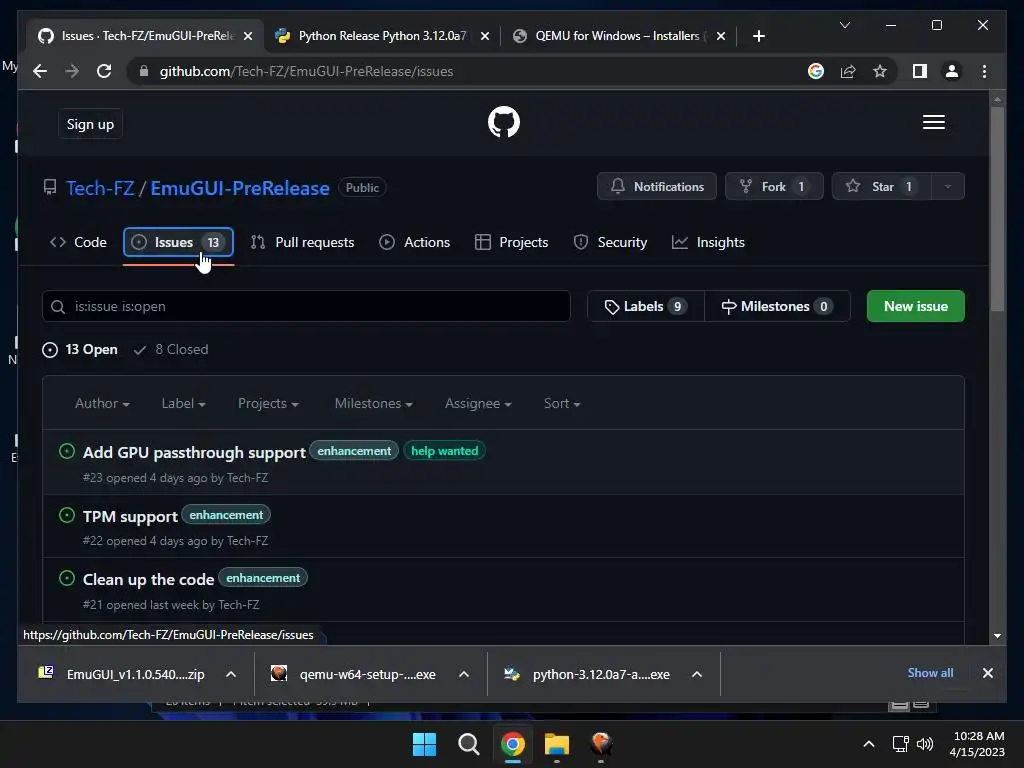Image resolution: width=1024 pixels, height=768 pixels.
Task: Close the Issues Tech-FZ tab
Action: (x=248, y=36)
